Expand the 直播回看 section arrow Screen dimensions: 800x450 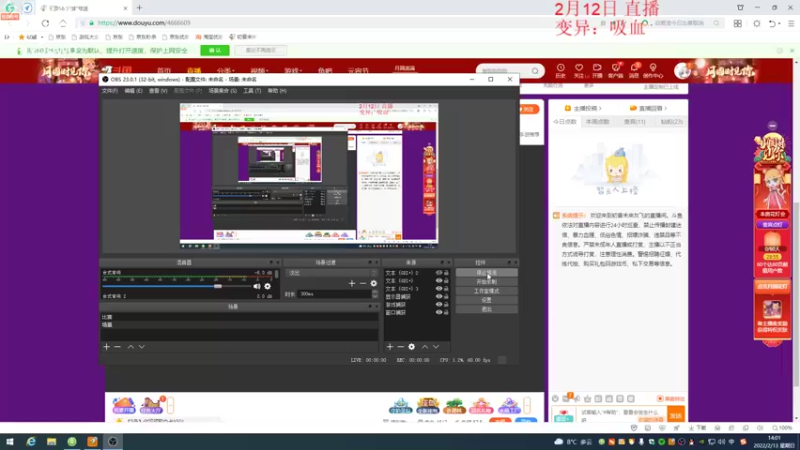pyautogui.click(x=666, y=108)
